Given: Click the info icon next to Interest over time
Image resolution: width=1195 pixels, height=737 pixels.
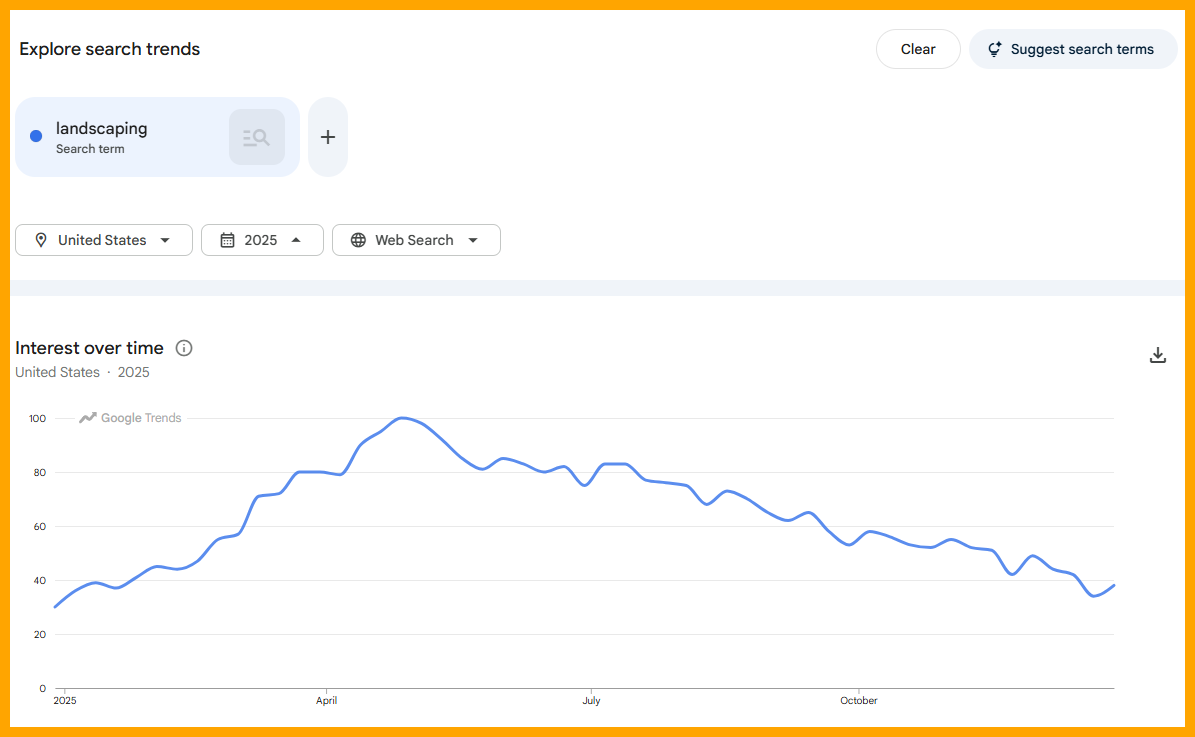Looking at the screenshot, I should pyautogui.click(x=183, y=348).
